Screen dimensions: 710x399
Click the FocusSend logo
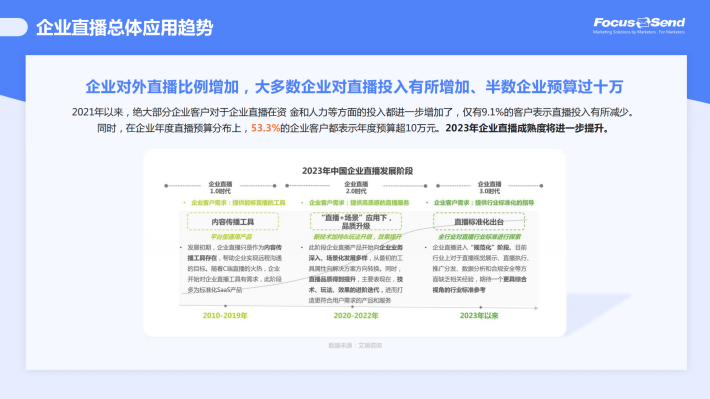point(639,25)
